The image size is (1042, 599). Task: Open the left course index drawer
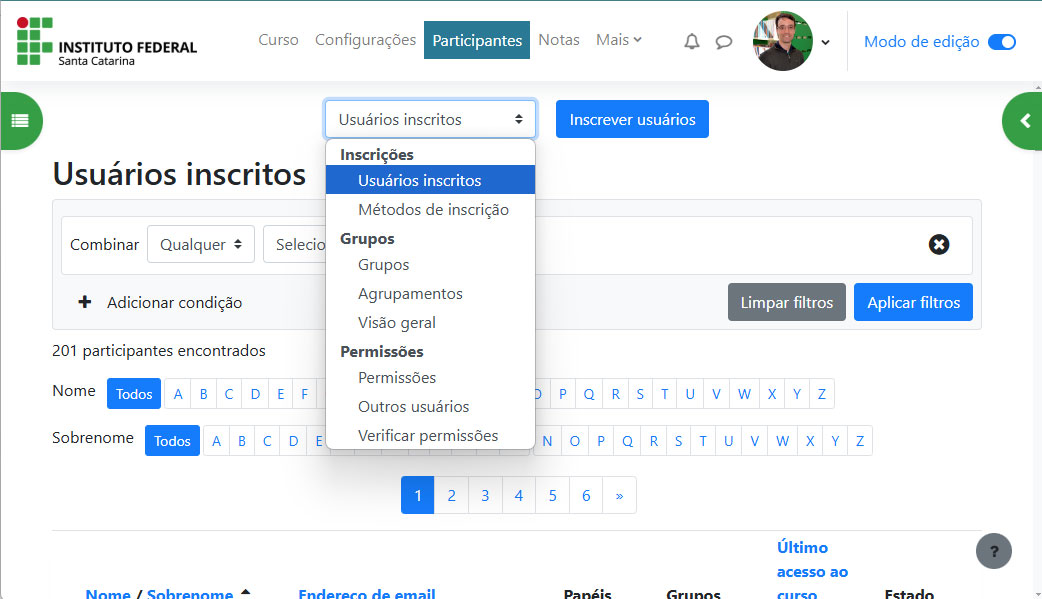pyautogui.click(x=20, y=120)
